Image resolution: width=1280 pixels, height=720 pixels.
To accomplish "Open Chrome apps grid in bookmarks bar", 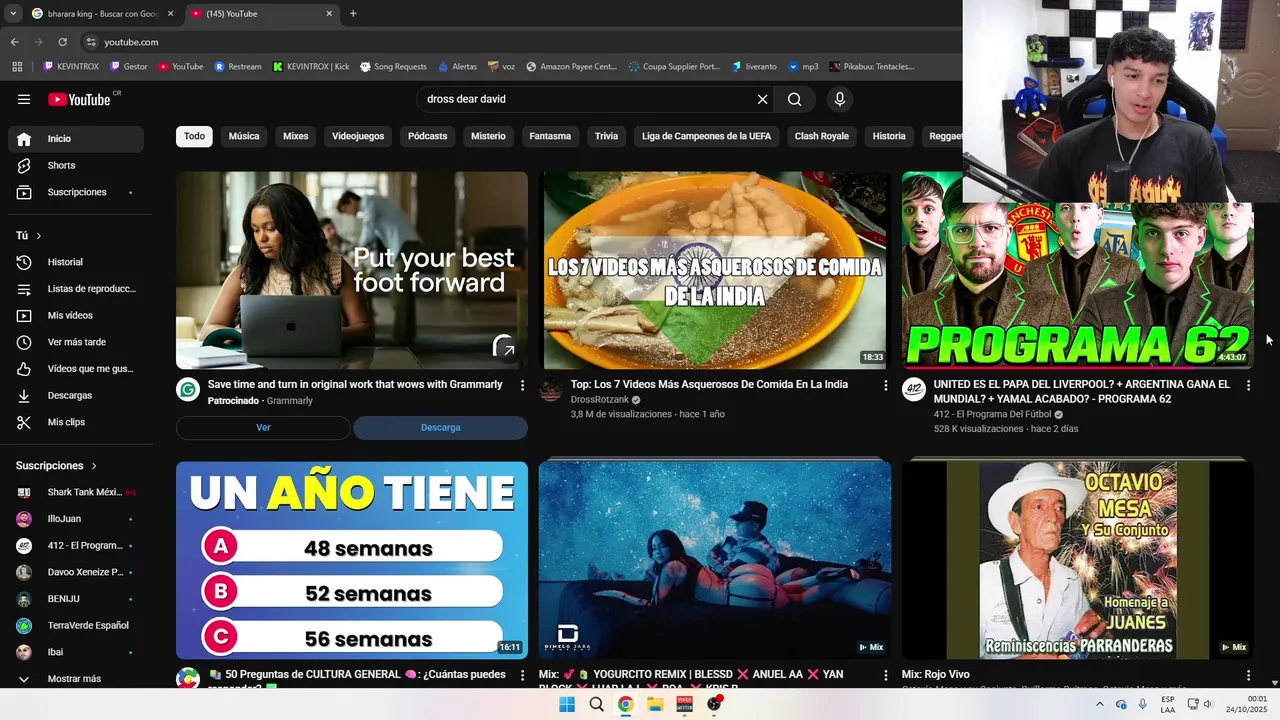I will click(x=17, y=67).
